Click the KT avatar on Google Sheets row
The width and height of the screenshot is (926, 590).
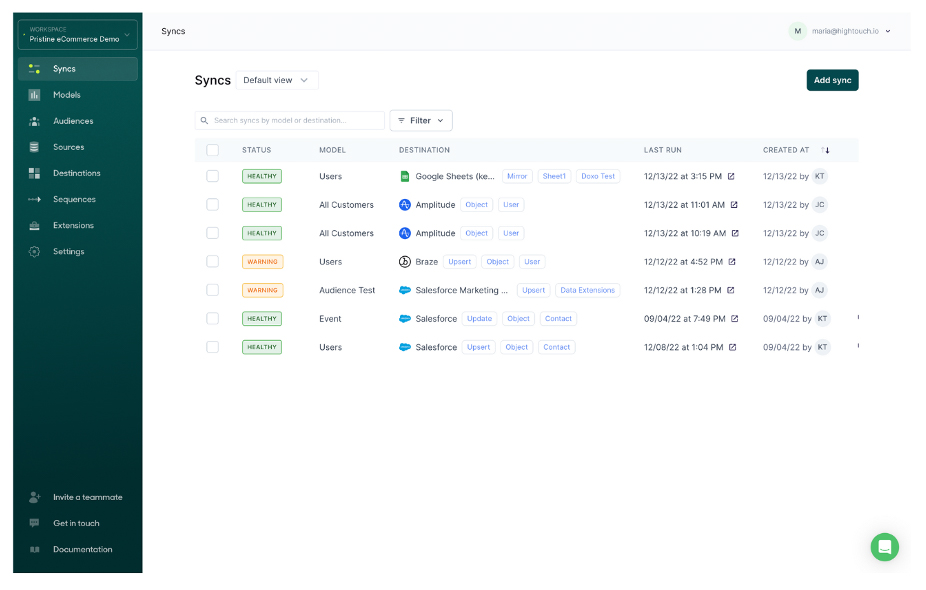pos(820,176)
